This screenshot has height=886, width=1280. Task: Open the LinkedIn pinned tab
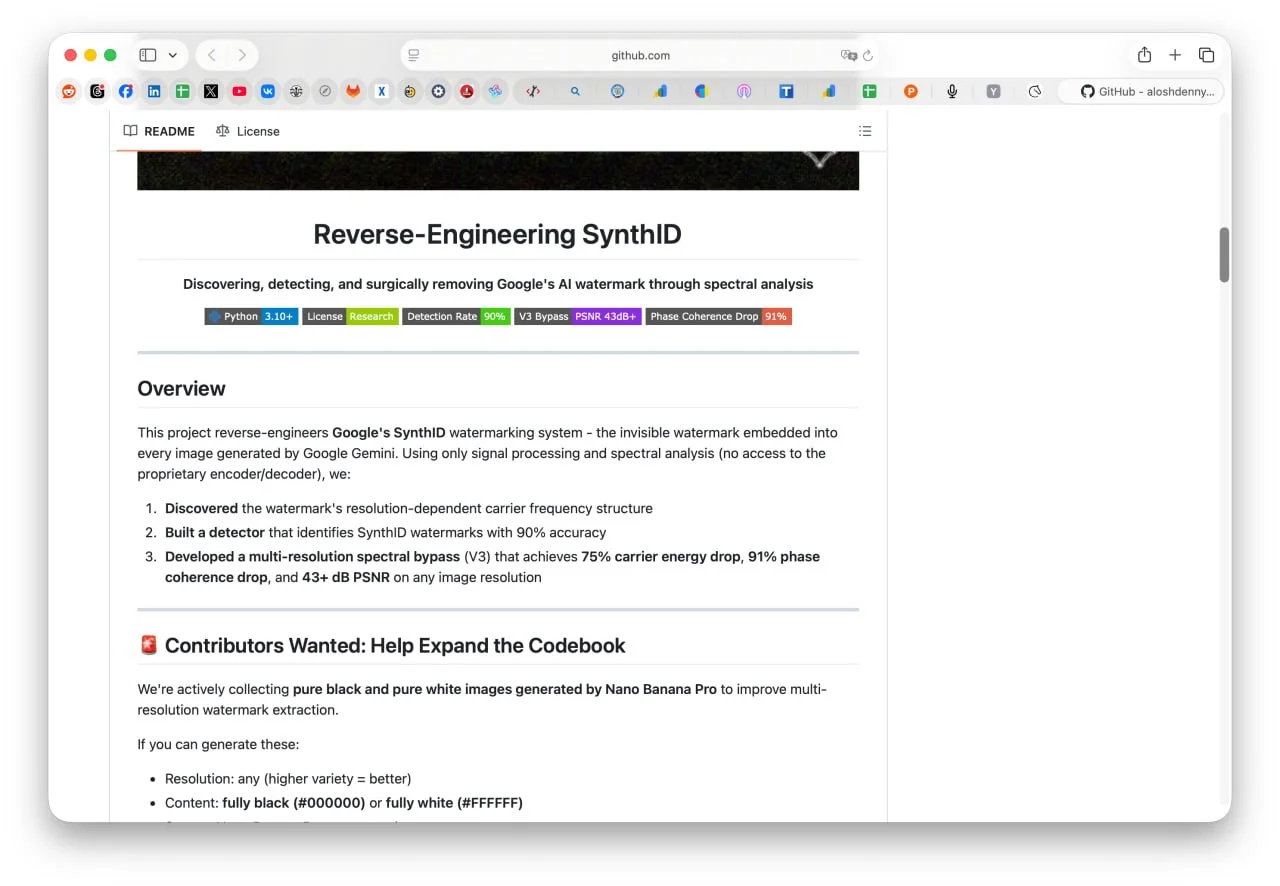154,91
